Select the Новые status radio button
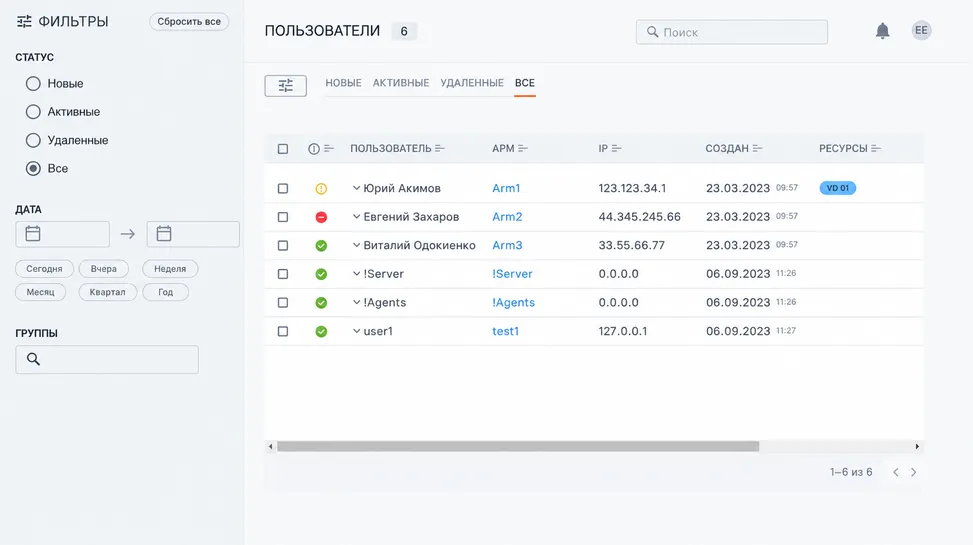Viewport: 973px width, 545px height. coord(33,83)
